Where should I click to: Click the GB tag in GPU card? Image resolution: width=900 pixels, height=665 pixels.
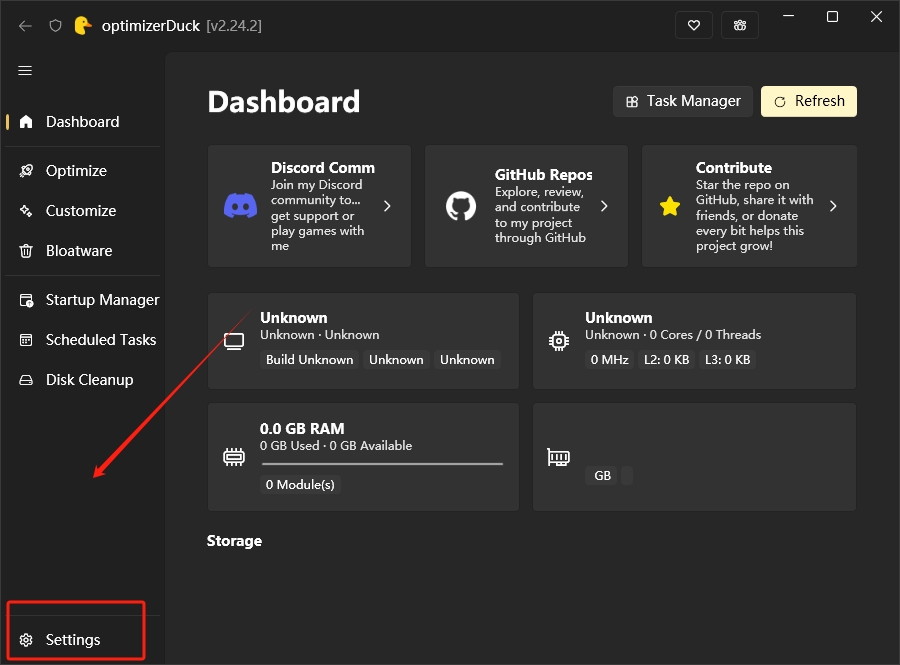[602, 476]
